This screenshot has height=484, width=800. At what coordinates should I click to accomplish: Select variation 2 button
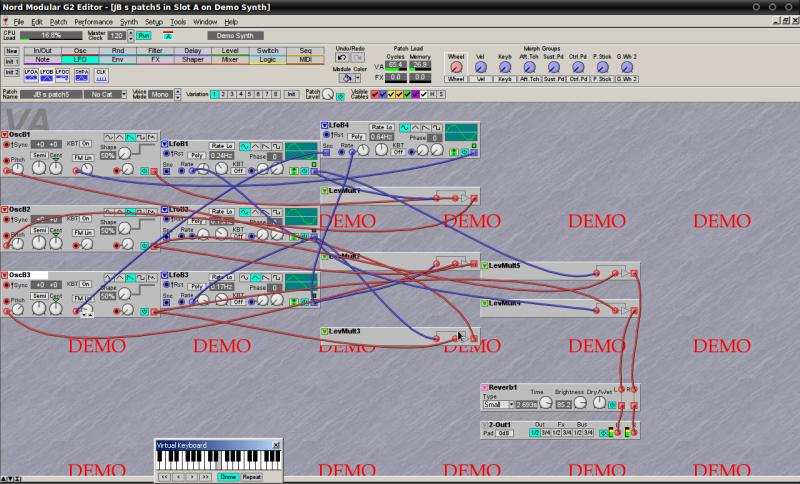(223, 94)
